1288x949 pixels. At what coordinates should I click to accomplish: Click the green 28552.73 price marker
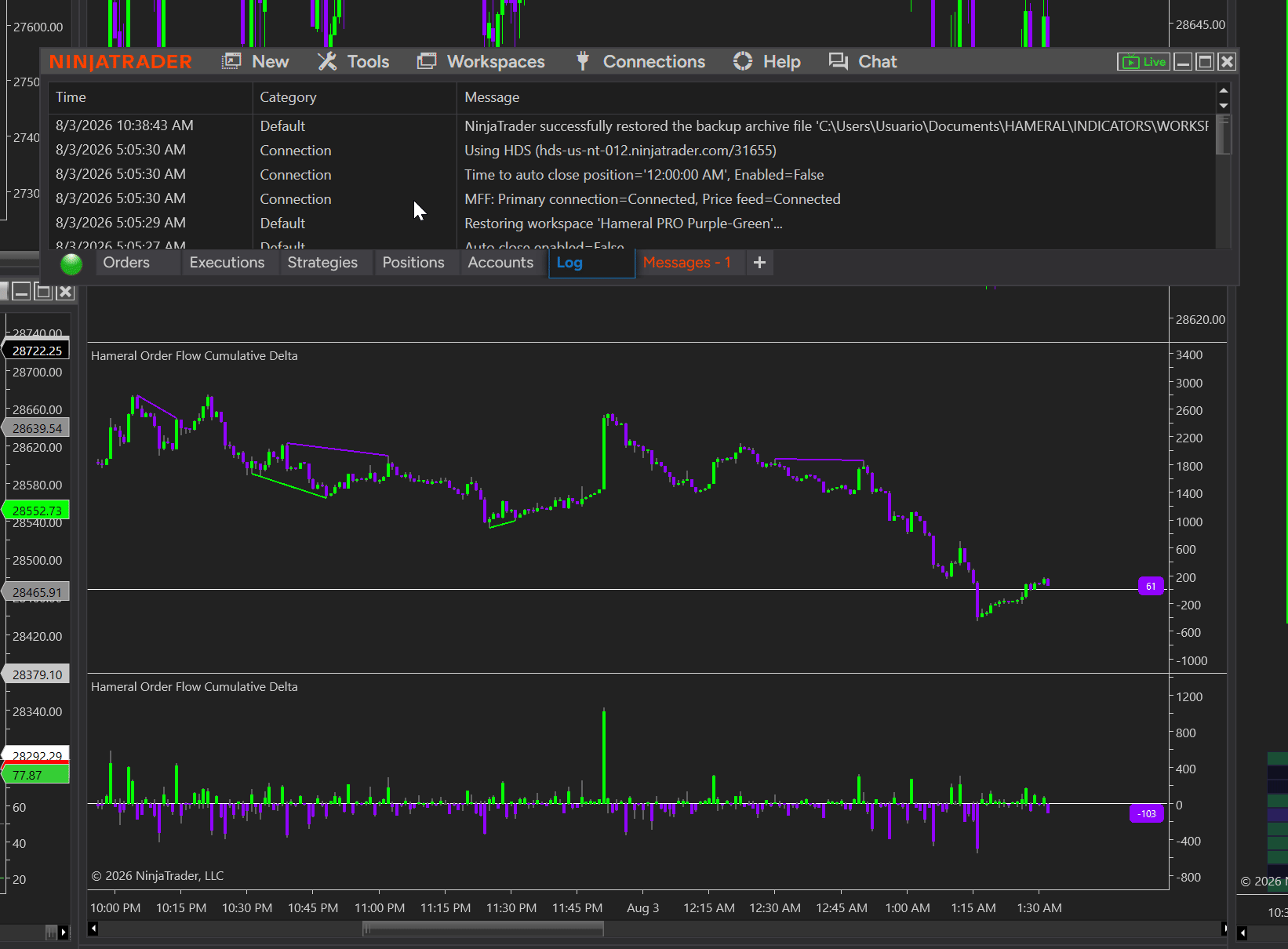[37, 511]
